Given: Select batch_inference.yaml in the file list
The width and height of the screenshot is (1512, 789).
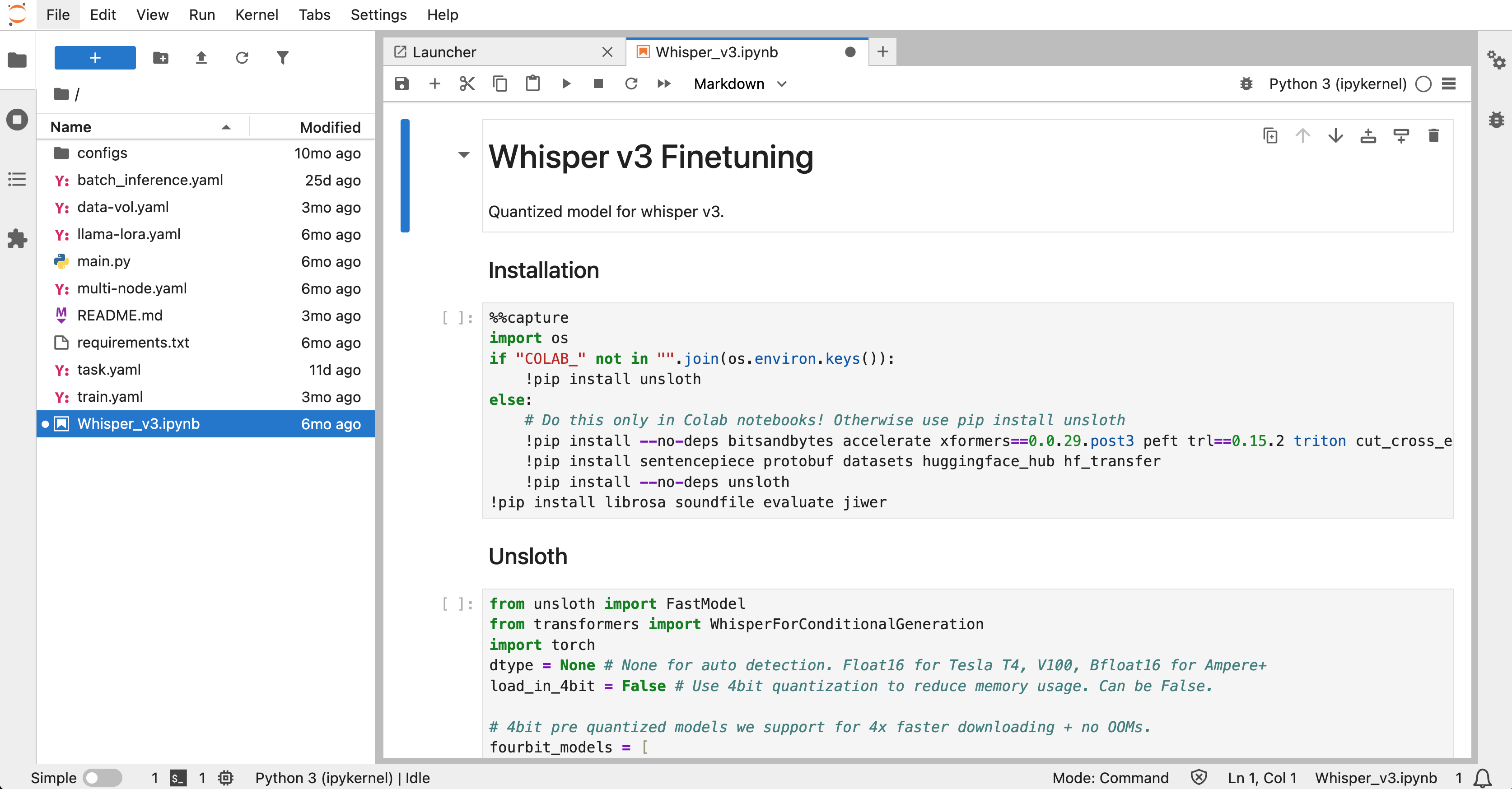Looking at the screenshot, I should [x=205, y=180].
